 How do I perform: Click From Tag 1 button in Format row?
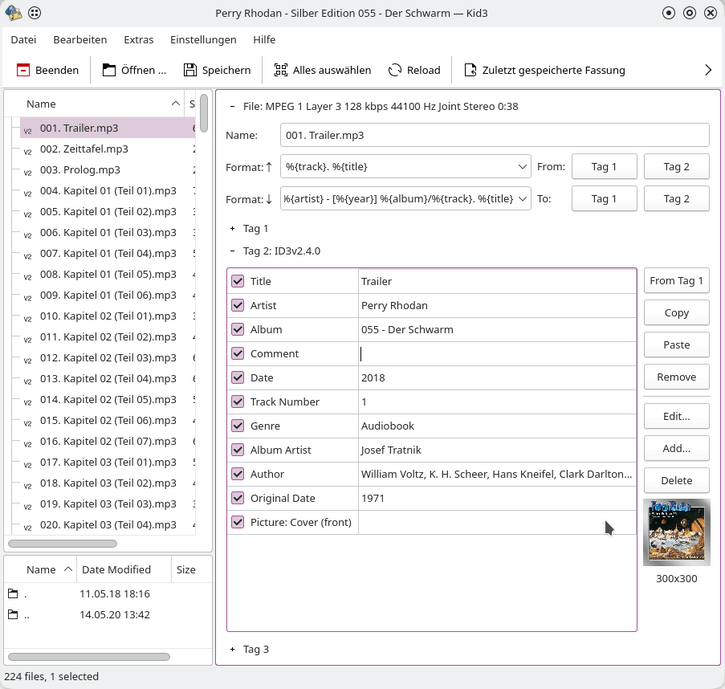[x=604, y=166]
